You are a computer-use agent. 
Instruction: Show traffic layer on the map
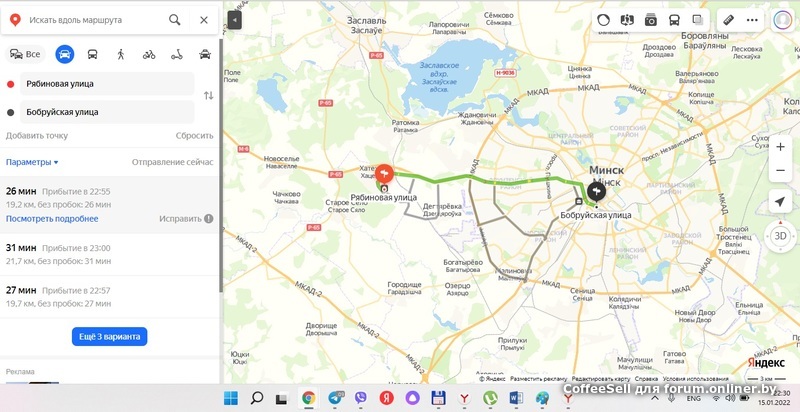tap(604, 19)
